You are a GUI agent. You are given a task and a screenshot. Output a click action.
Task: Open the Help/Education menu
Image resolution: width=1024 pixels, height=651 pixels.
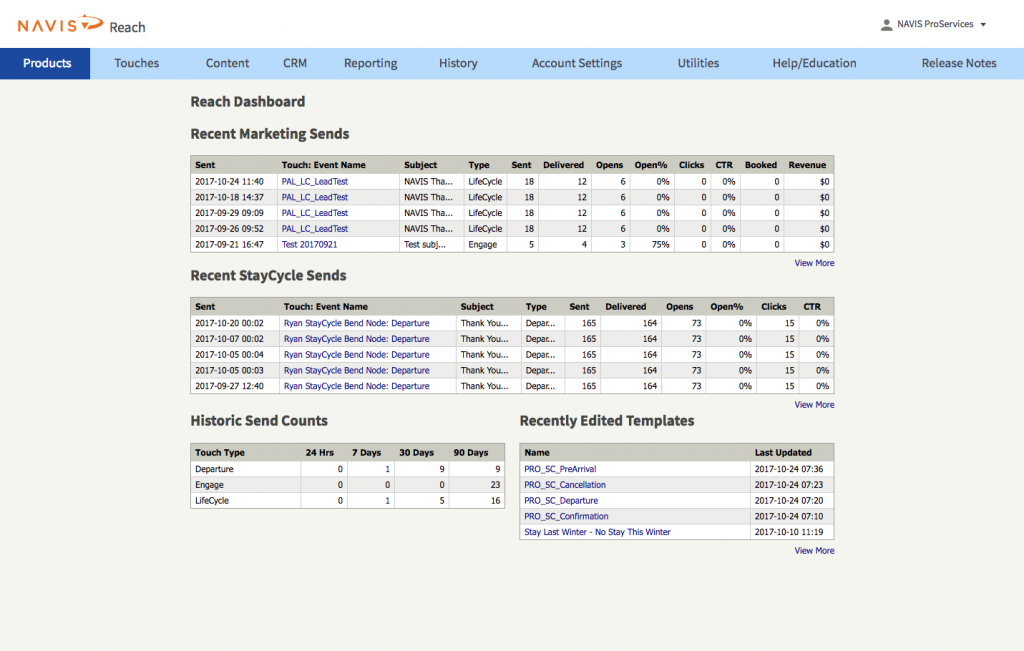pos(814,63)
